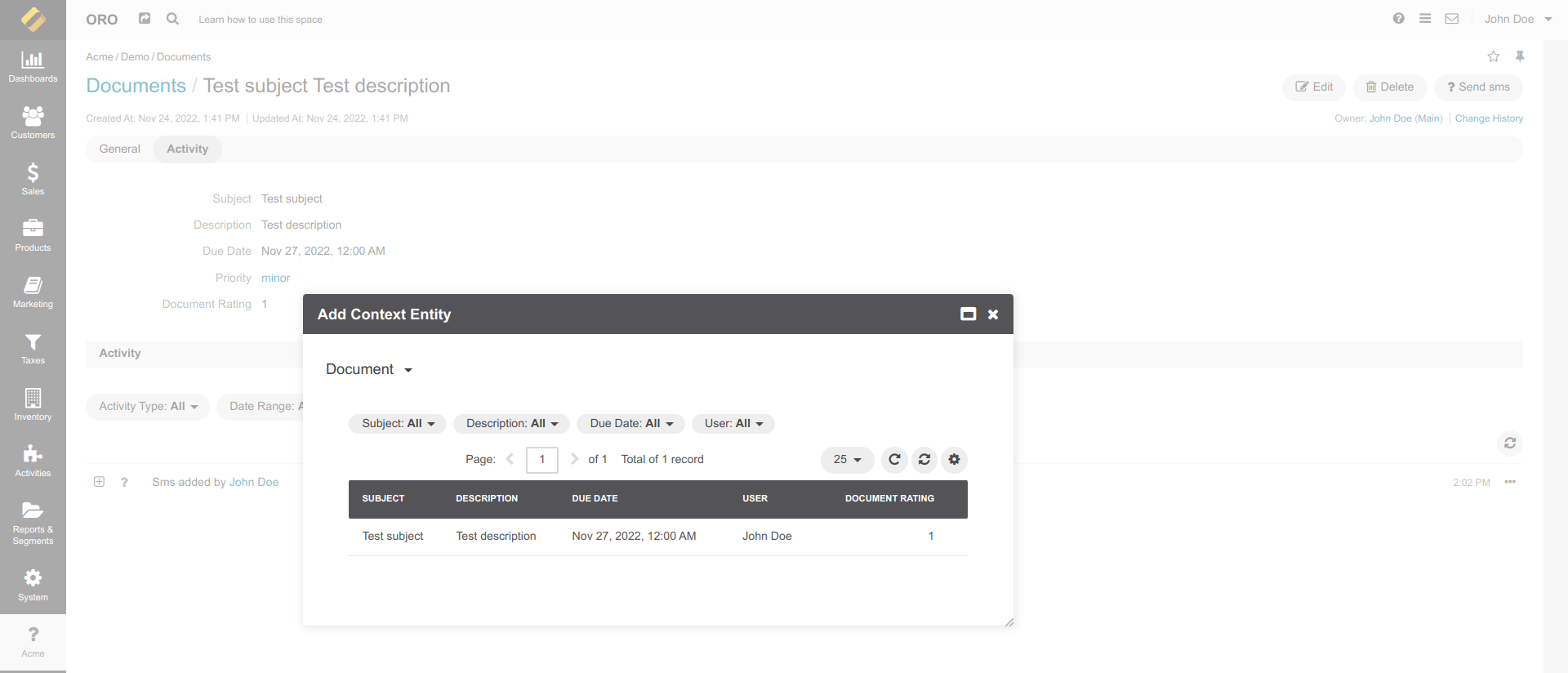Open the Subject filter dropdown
Viewport: 1568px width, 673px height.
[x=398, y=424]
